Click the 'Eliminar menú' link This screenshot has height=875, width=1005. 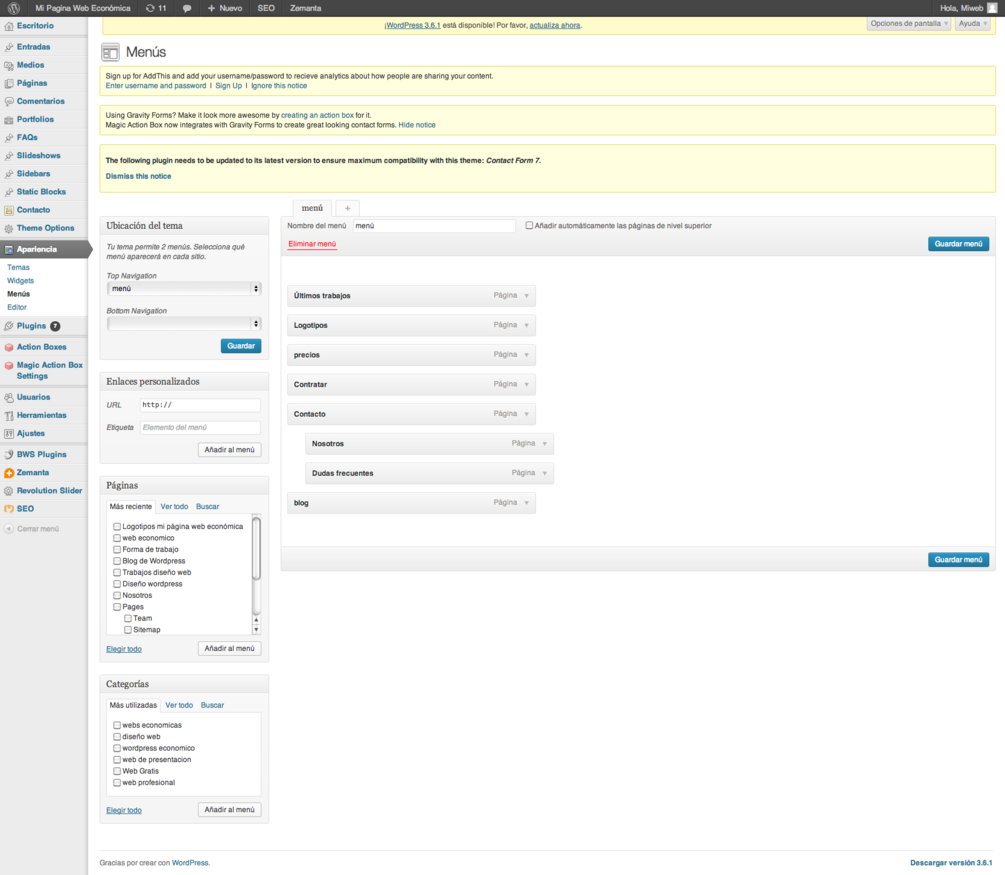click(312, 244)
